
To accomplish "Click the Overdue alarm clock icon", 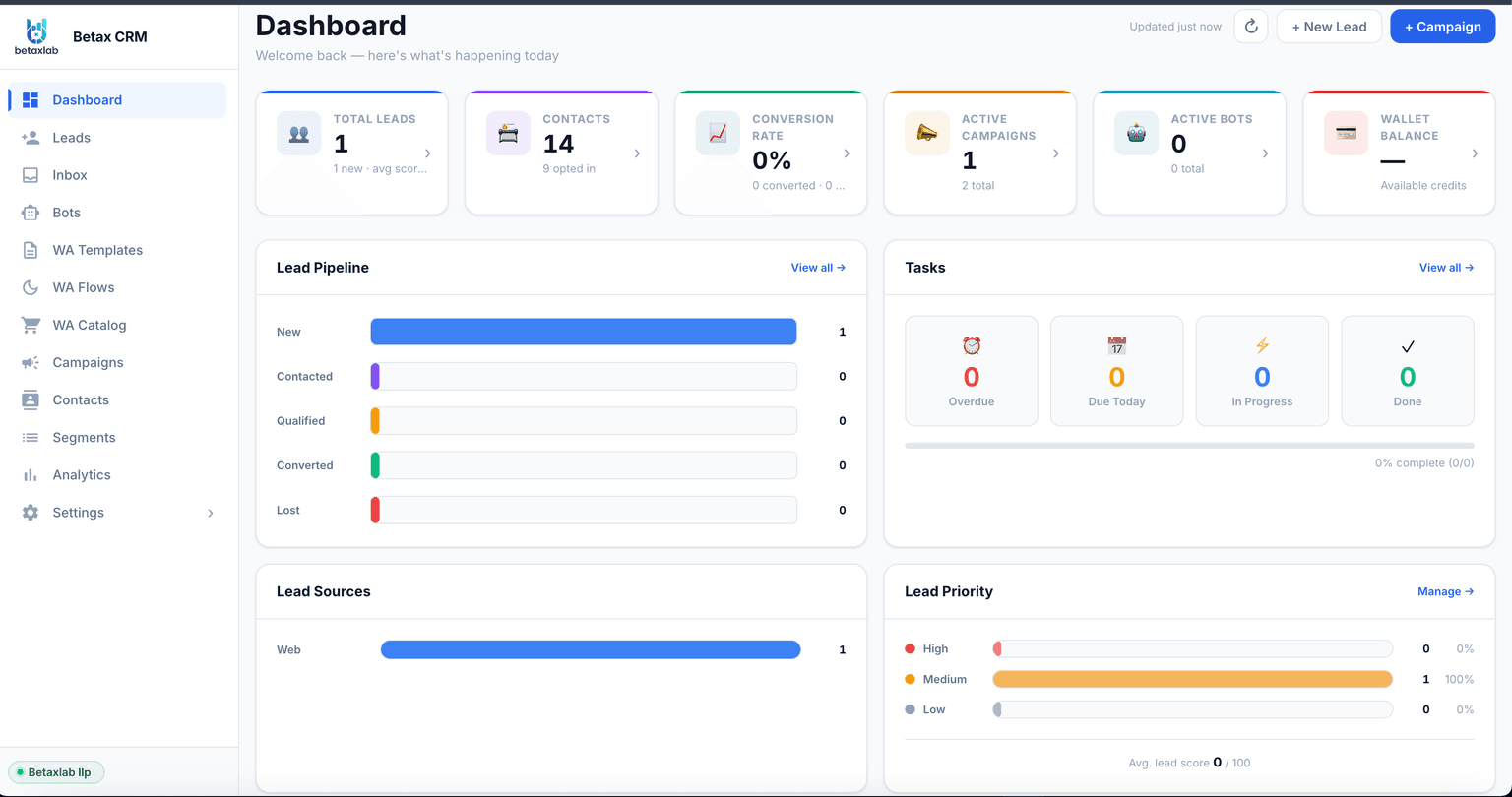I will tap(972, 345).
